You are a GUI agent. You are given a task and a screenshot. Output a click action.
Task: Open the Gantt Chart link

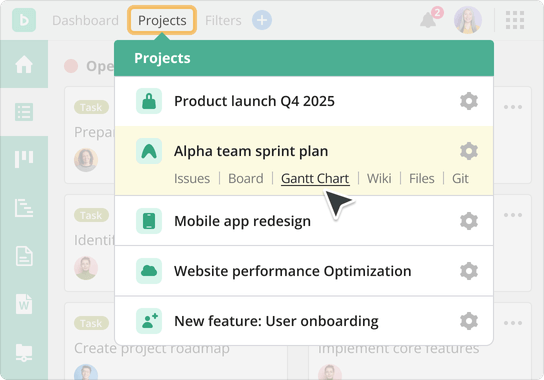coord(315,178)
